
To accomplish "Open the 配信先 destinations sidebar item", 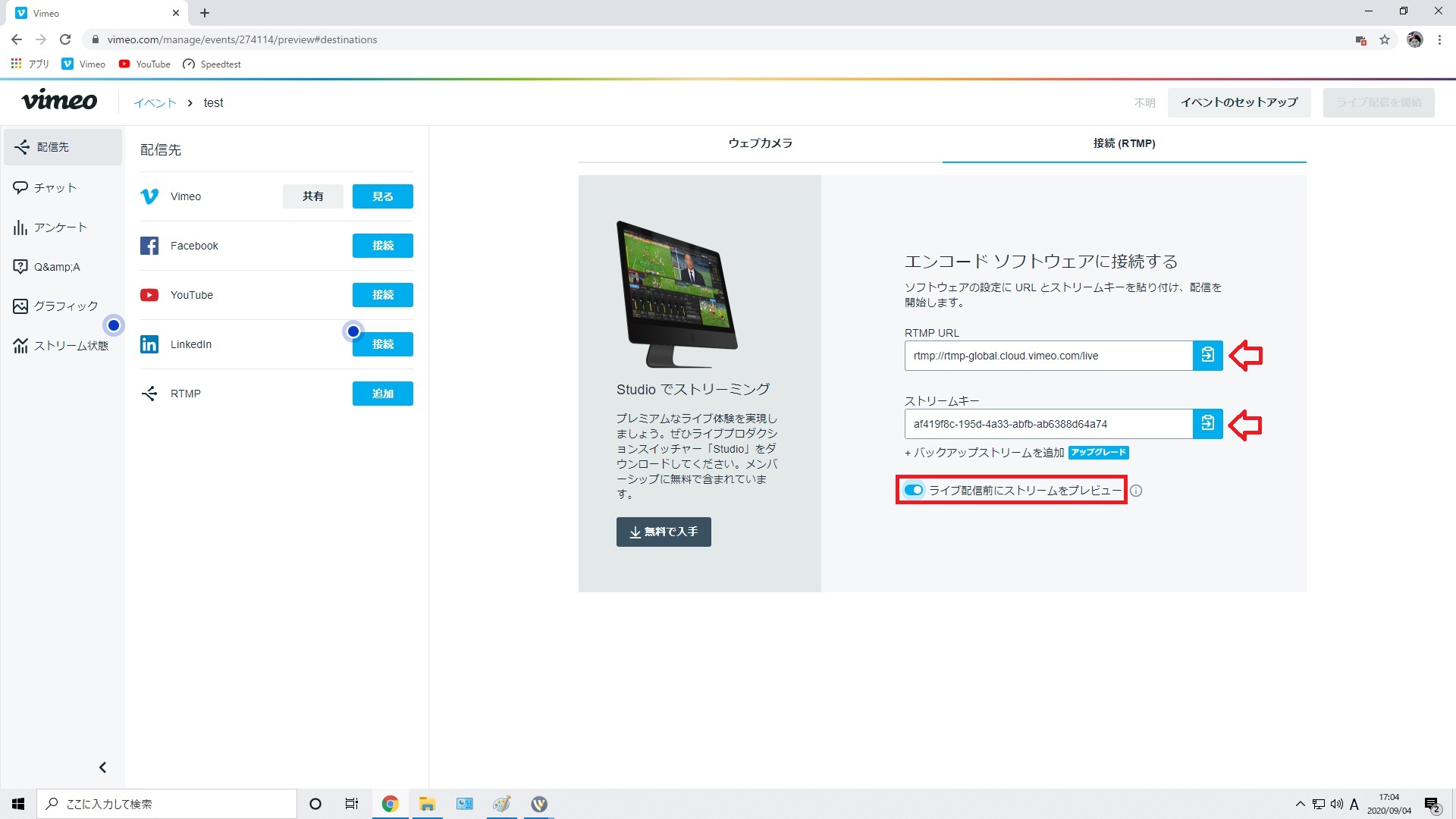I will click(63, 147).
